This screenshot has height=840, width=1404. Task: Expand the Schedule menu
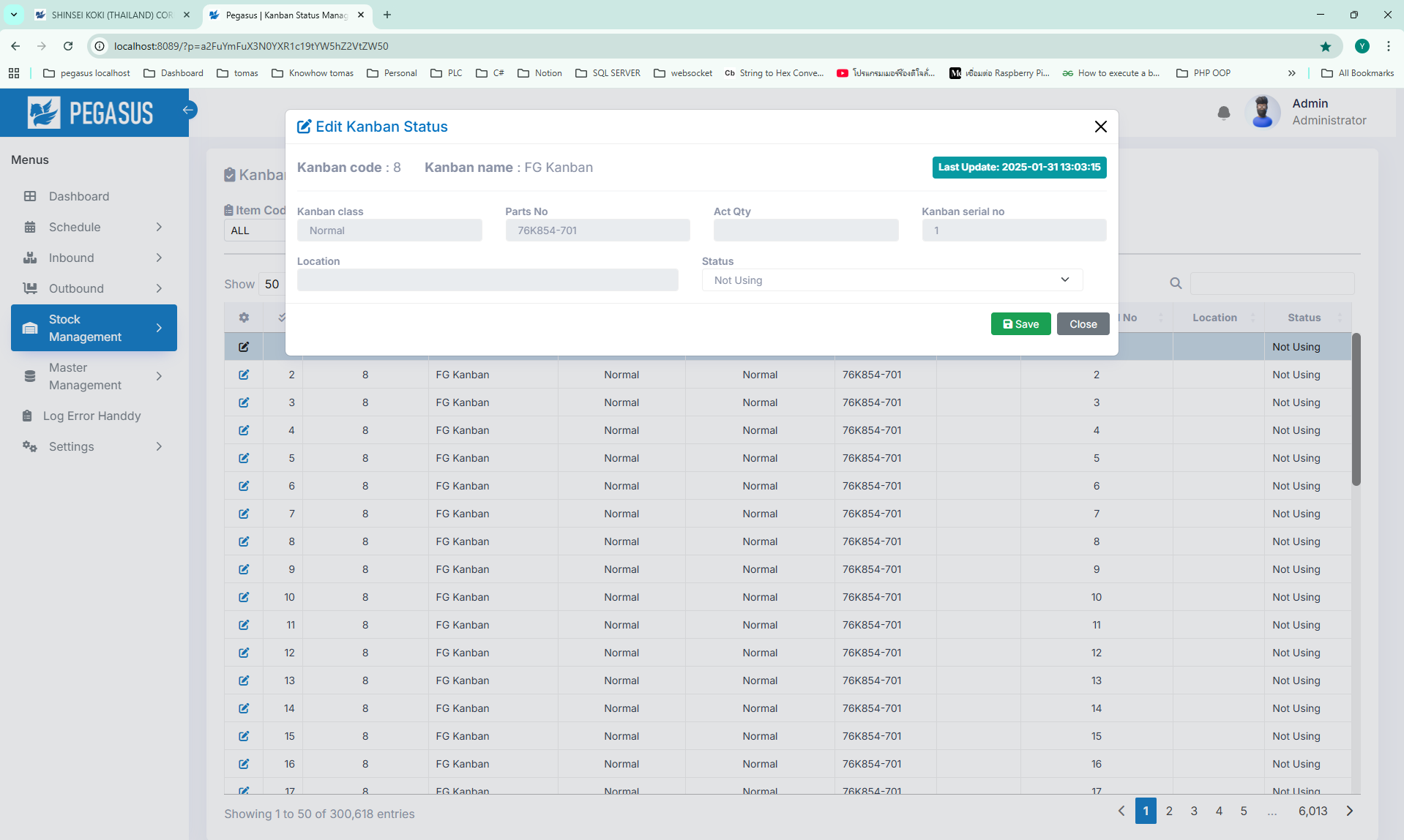[94, 227]
